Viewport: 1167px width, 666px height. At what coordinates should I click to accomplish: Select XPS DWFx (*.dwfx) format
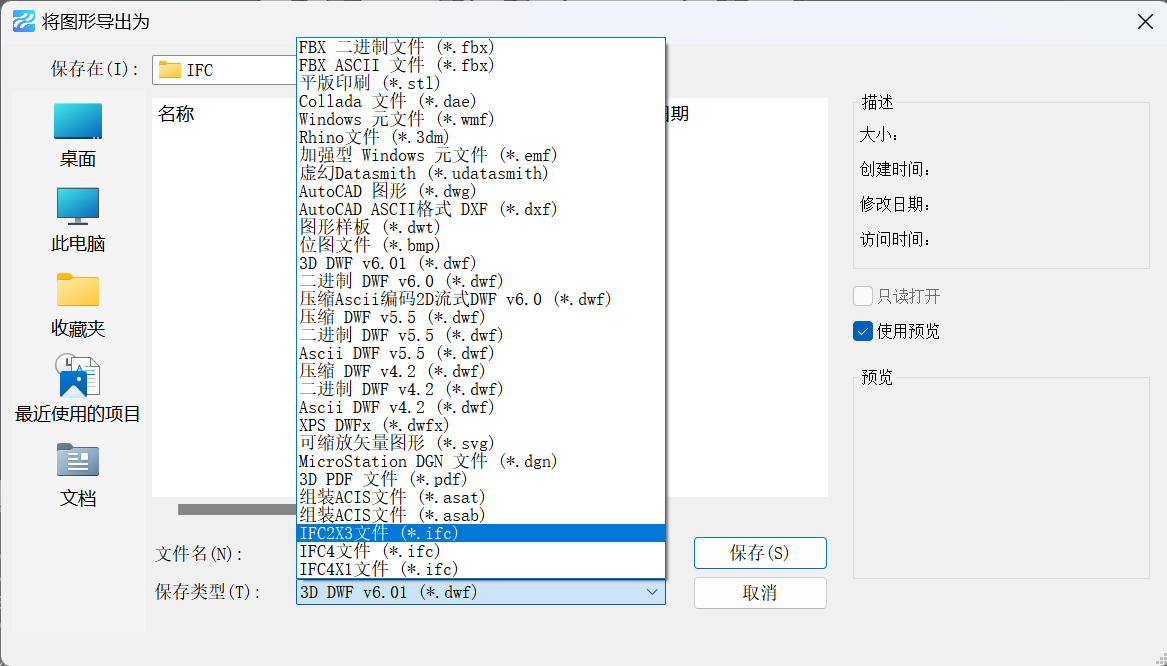click(x=481, y=425)
